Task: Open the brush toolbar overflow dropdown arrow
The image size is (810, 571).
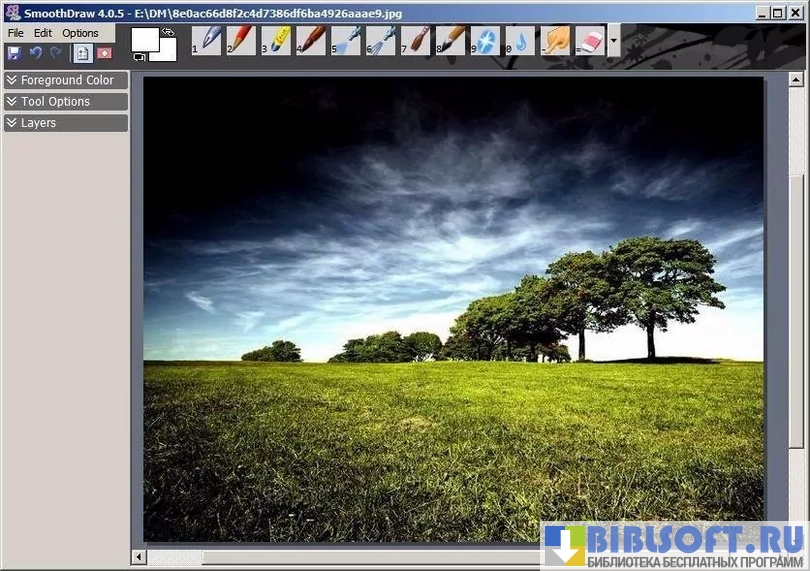Action: click(x=614, y=42)
